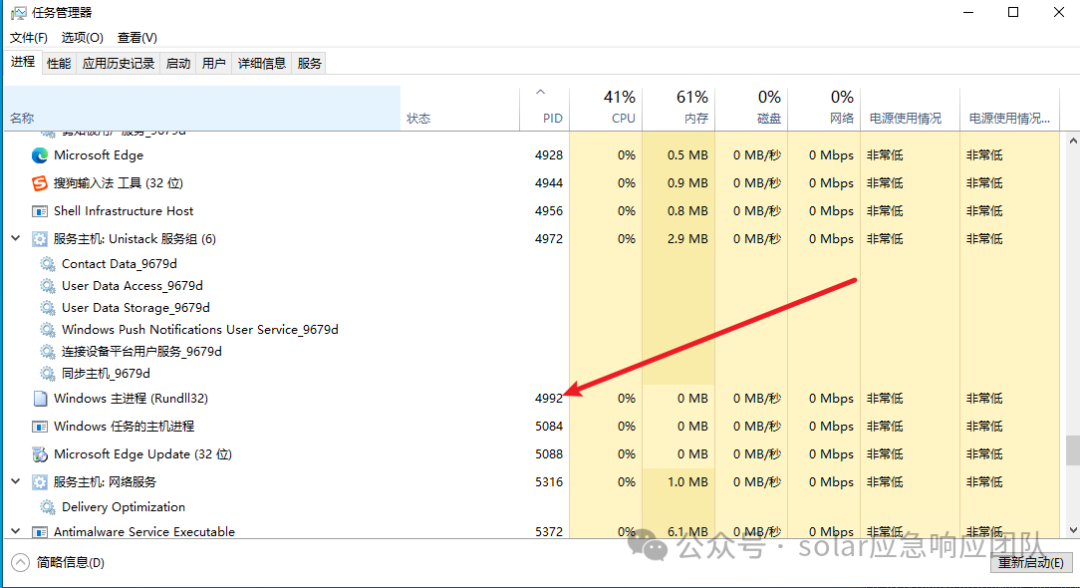Collapse the 服务主机: 网络服务 group

point(15,481)
